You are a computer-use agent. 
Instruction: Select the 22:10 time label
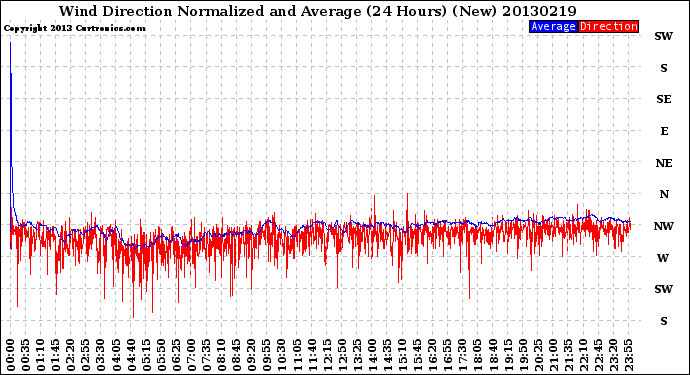click(x=583, y=355)
